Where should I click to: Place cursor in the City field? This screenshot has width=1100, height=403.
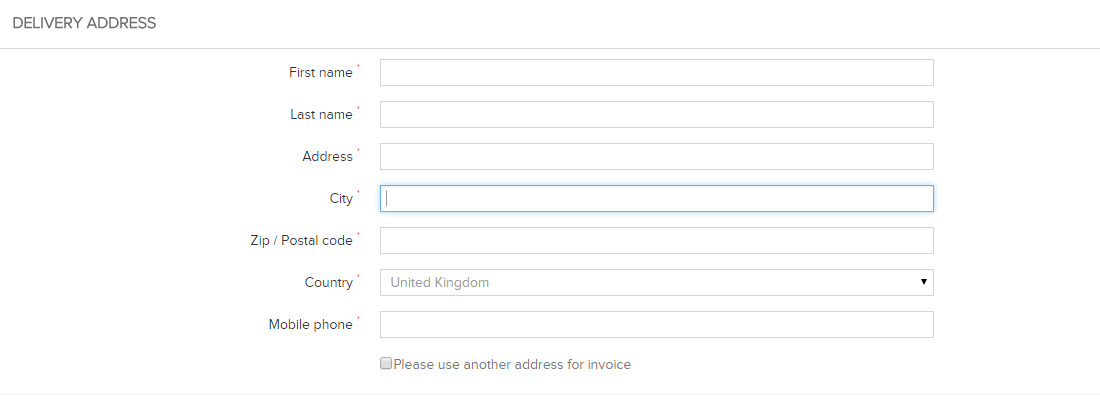click(656, 199)
